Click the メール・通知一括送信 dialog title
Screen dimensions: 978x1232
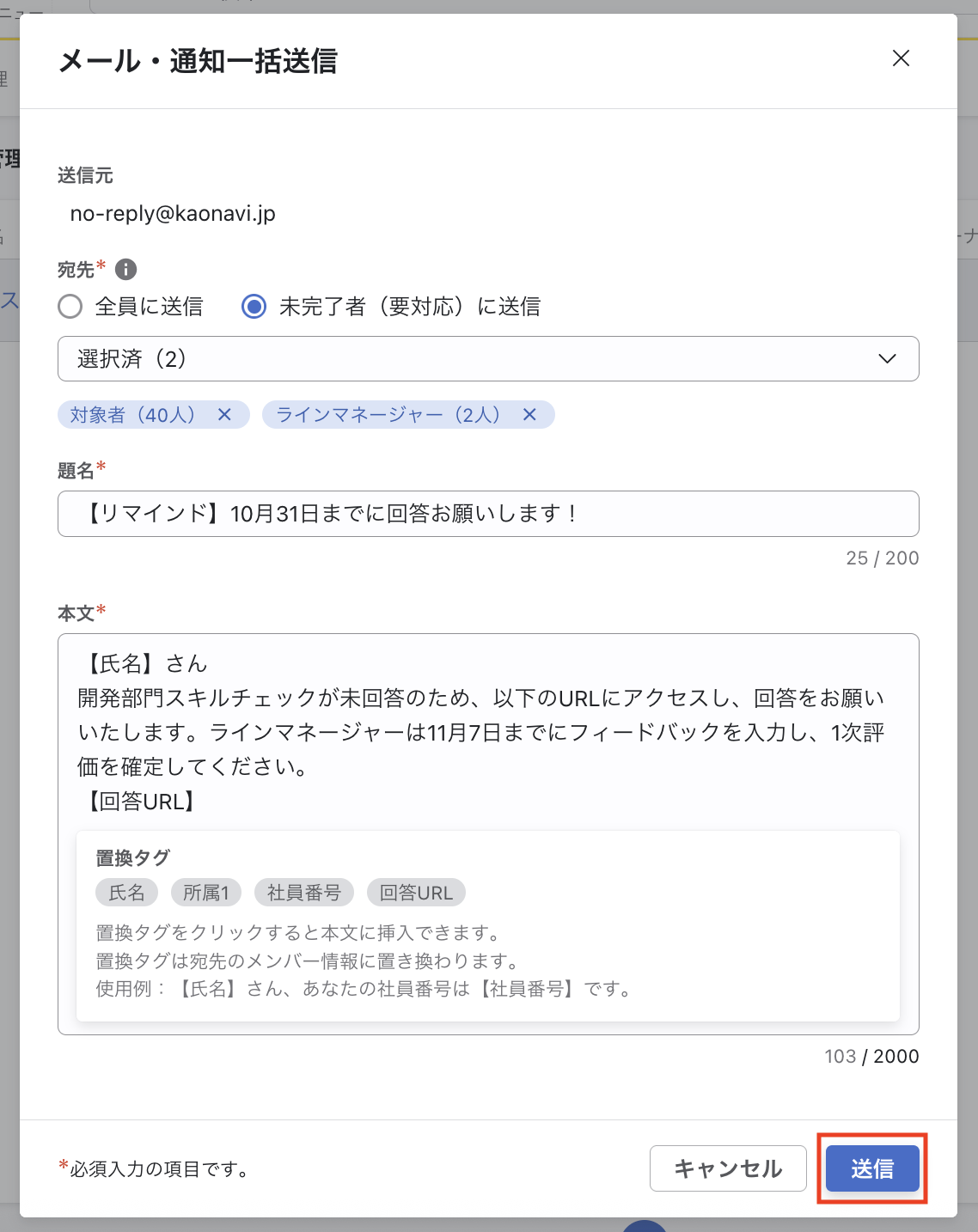pos(199,61)
